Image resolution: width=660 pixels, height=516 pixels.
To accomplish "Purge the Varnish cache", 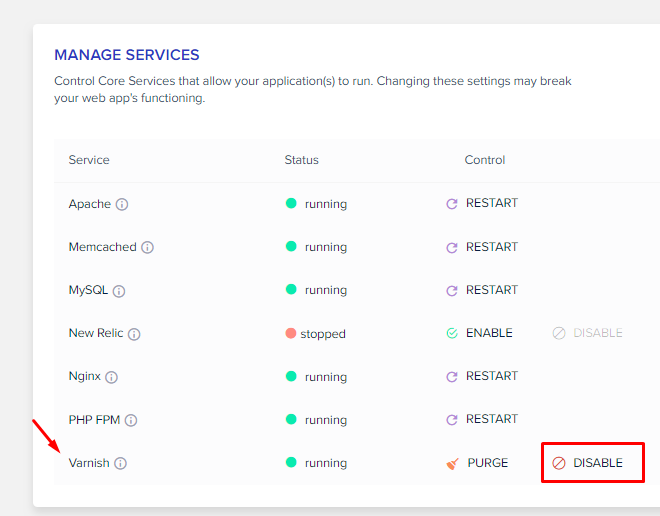I will (x=477, y=463).
